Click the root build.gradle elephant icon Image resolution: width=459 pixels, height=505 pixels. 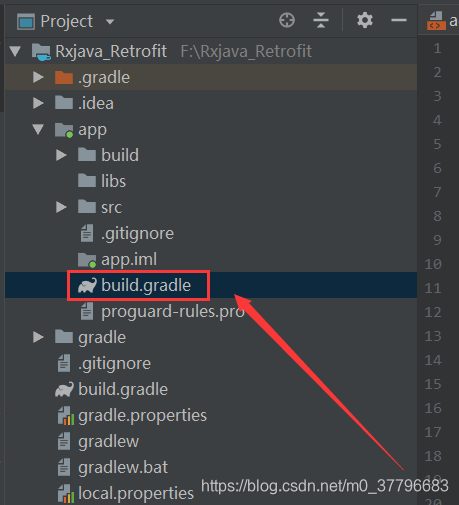click(64, 389)
